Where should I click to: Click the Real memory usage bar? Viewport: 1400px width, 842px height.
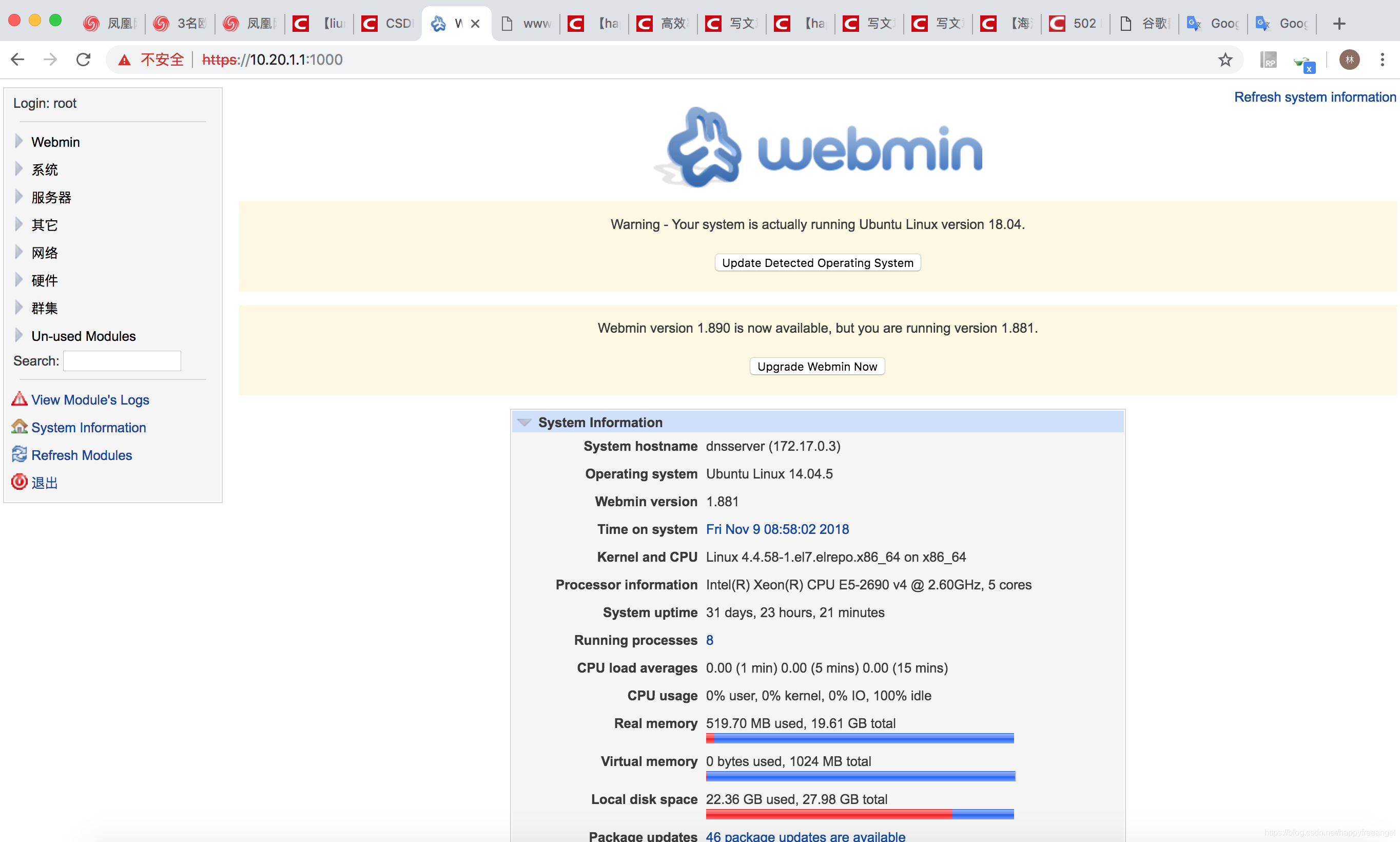[860, 738]
